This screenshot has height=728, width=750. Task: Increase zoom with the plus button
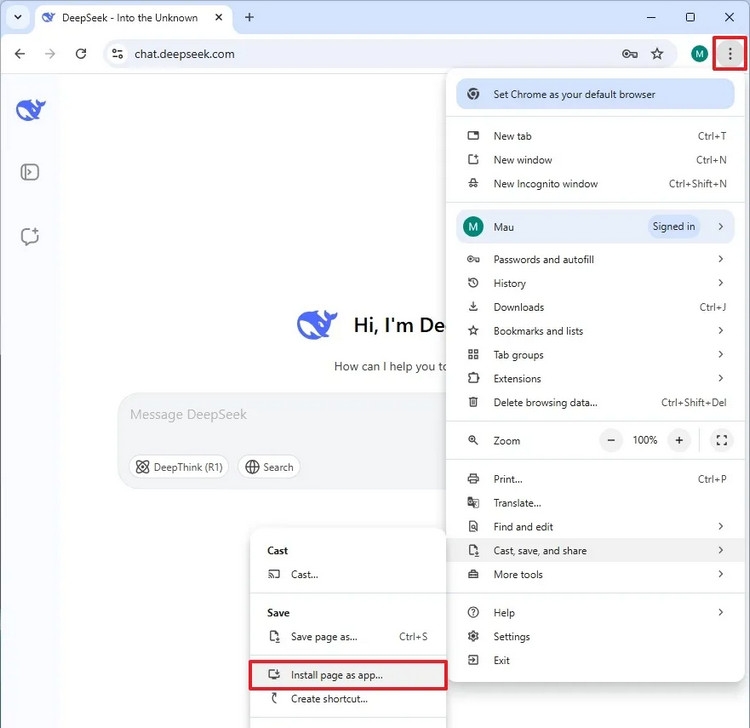click(x=679, y=440)
